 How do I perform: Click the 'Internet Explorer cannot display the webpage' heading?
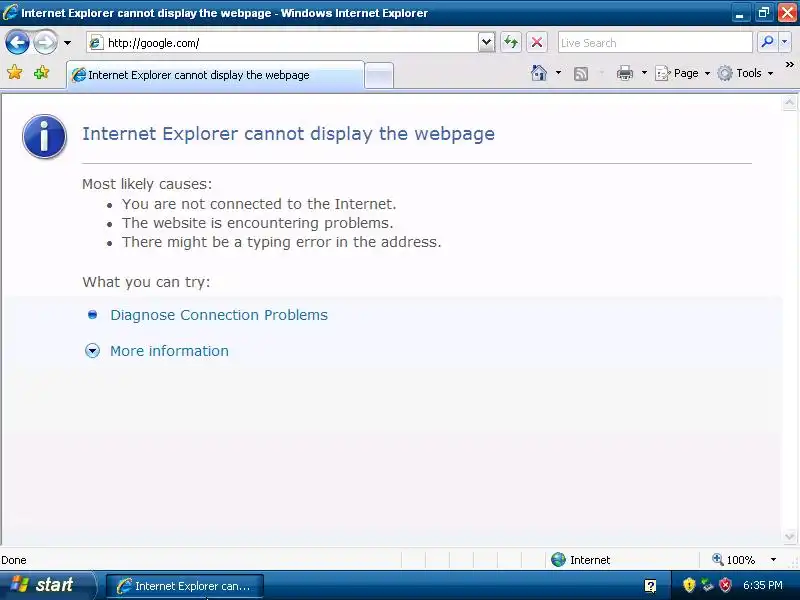pos(288,134)
